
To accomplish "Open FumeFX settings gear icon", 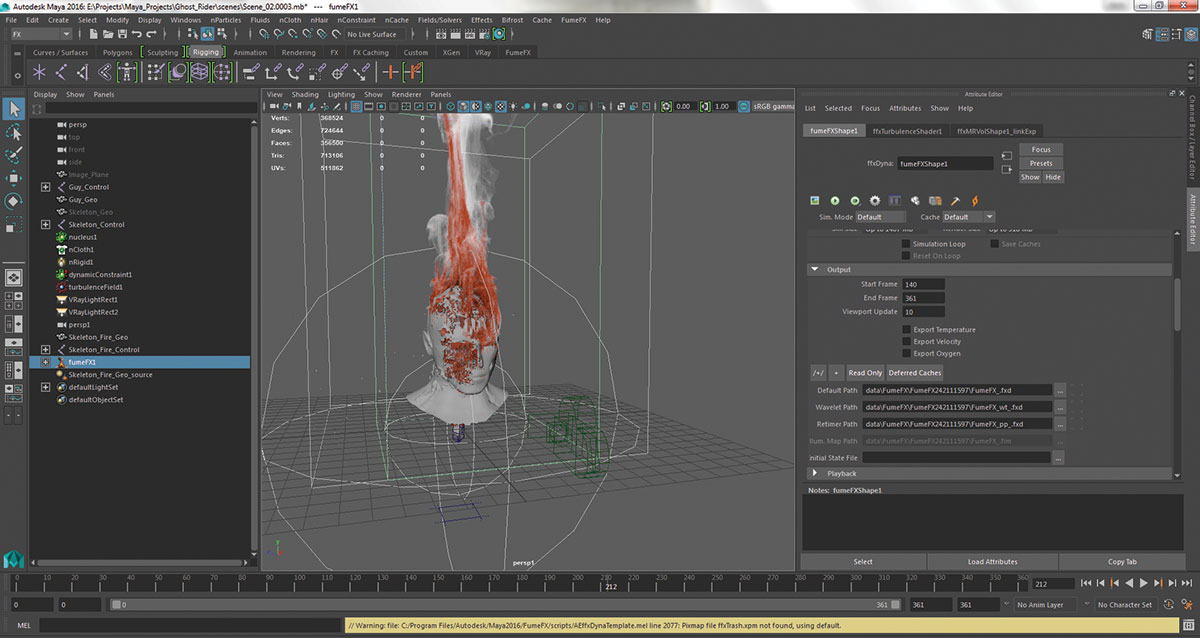I will [874, 201].
